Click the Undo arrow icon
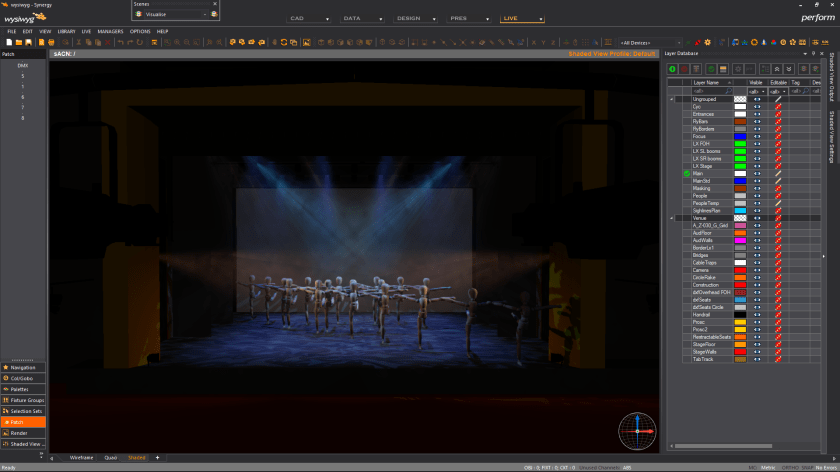Image resolution: width=840 pixels, height=472 pixels. (119, 42)
